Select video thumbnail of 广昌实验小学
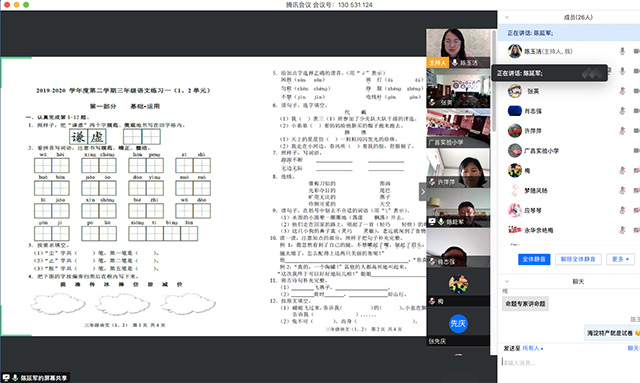This screenshot has width=640, height=383. pos(458,128)
